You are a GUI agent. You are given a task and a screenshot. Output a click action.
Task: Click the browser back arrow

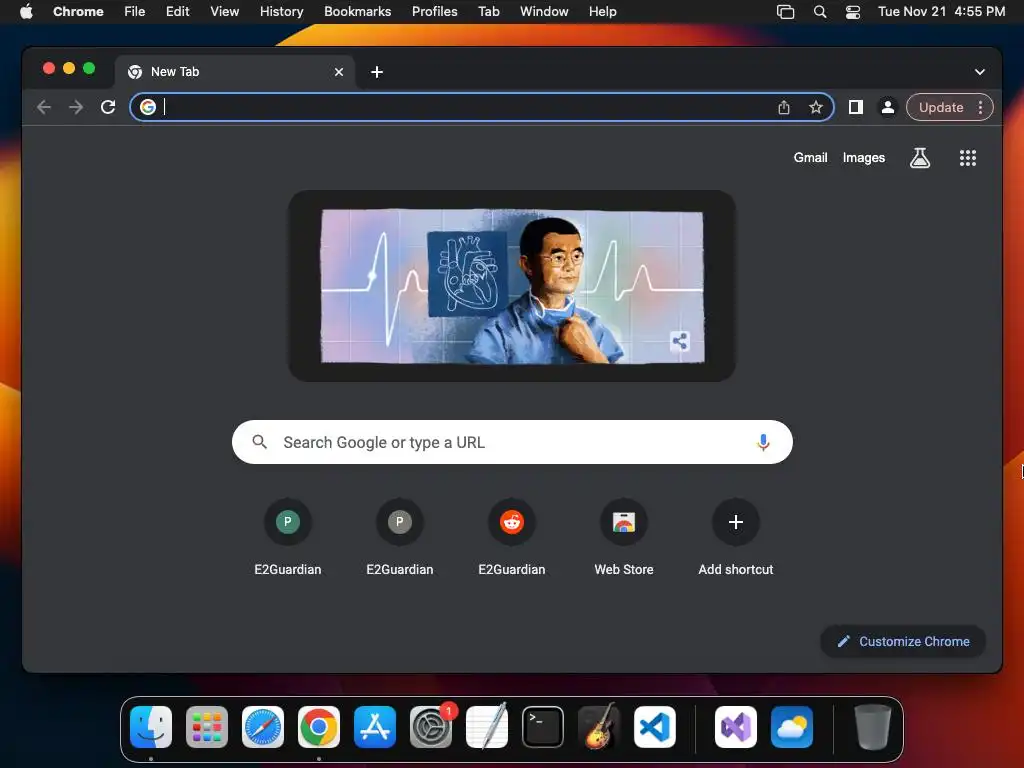(x=44, y=107)
